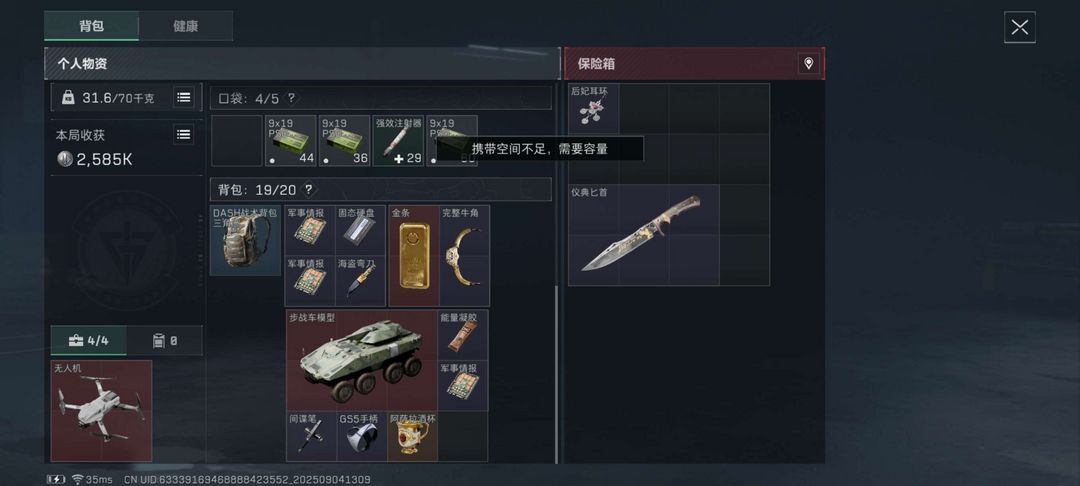1080x486 pixels.
Task: Select the complete ox horn (完整牛角) item
Action: [x=465, y=255]
